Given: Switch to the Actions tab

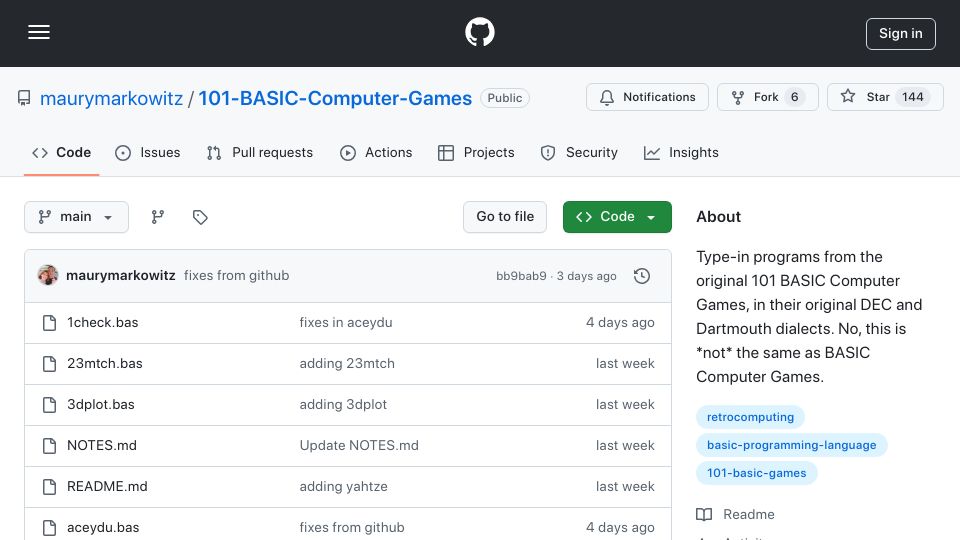Looking at the screenshot, I should click(376, 152).
